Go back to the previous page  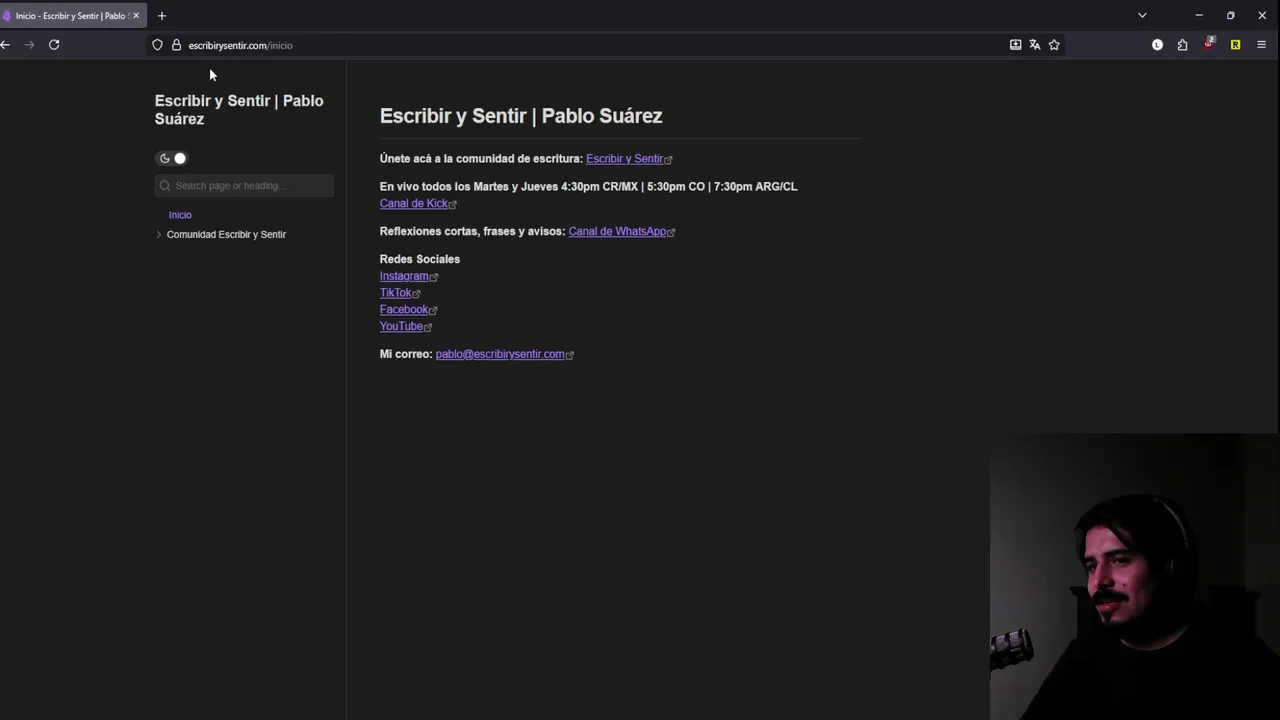pos(5,45)
